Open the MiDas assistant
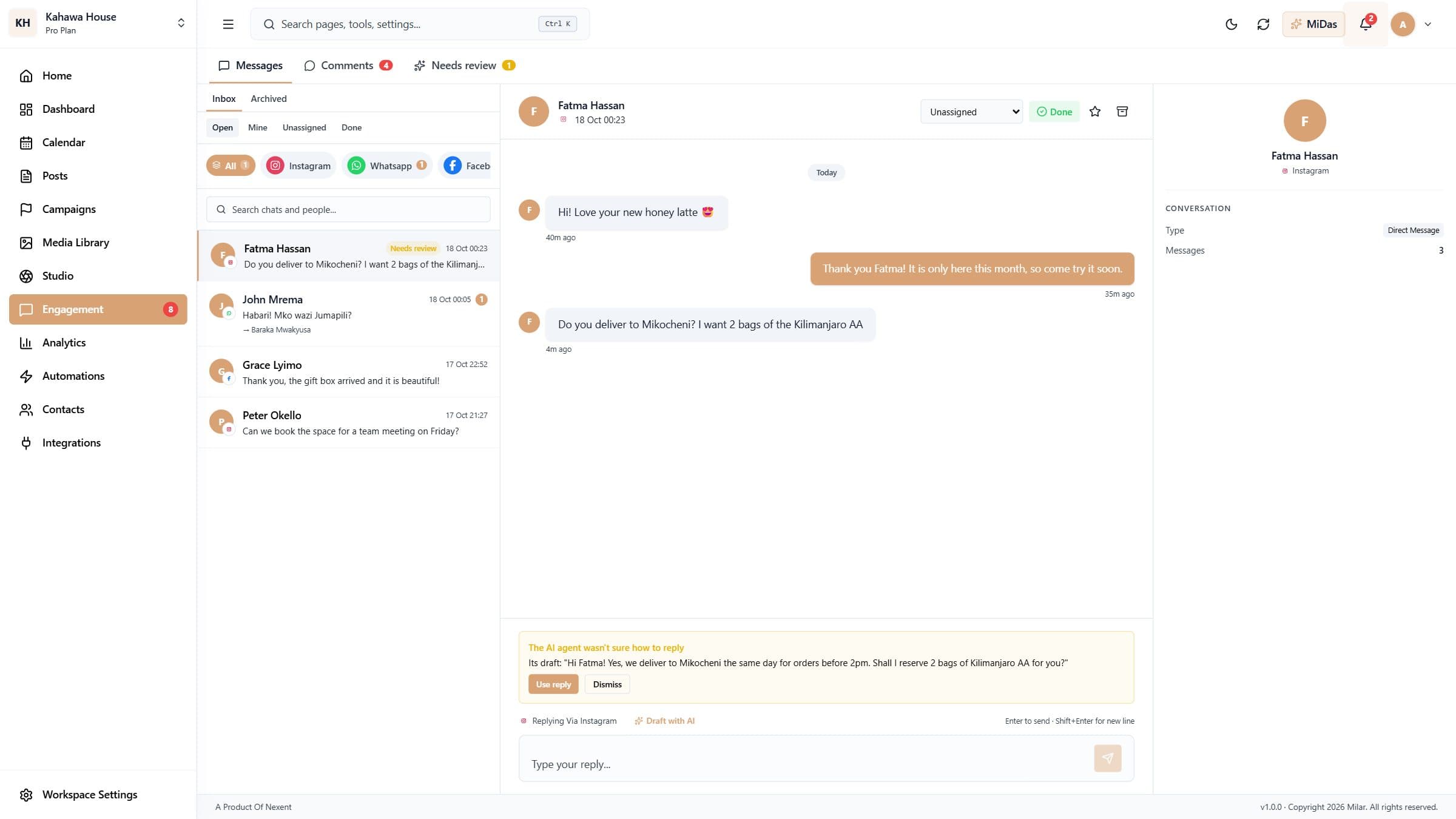This screenshot has width=1456, height=819. click(1314, 24)
